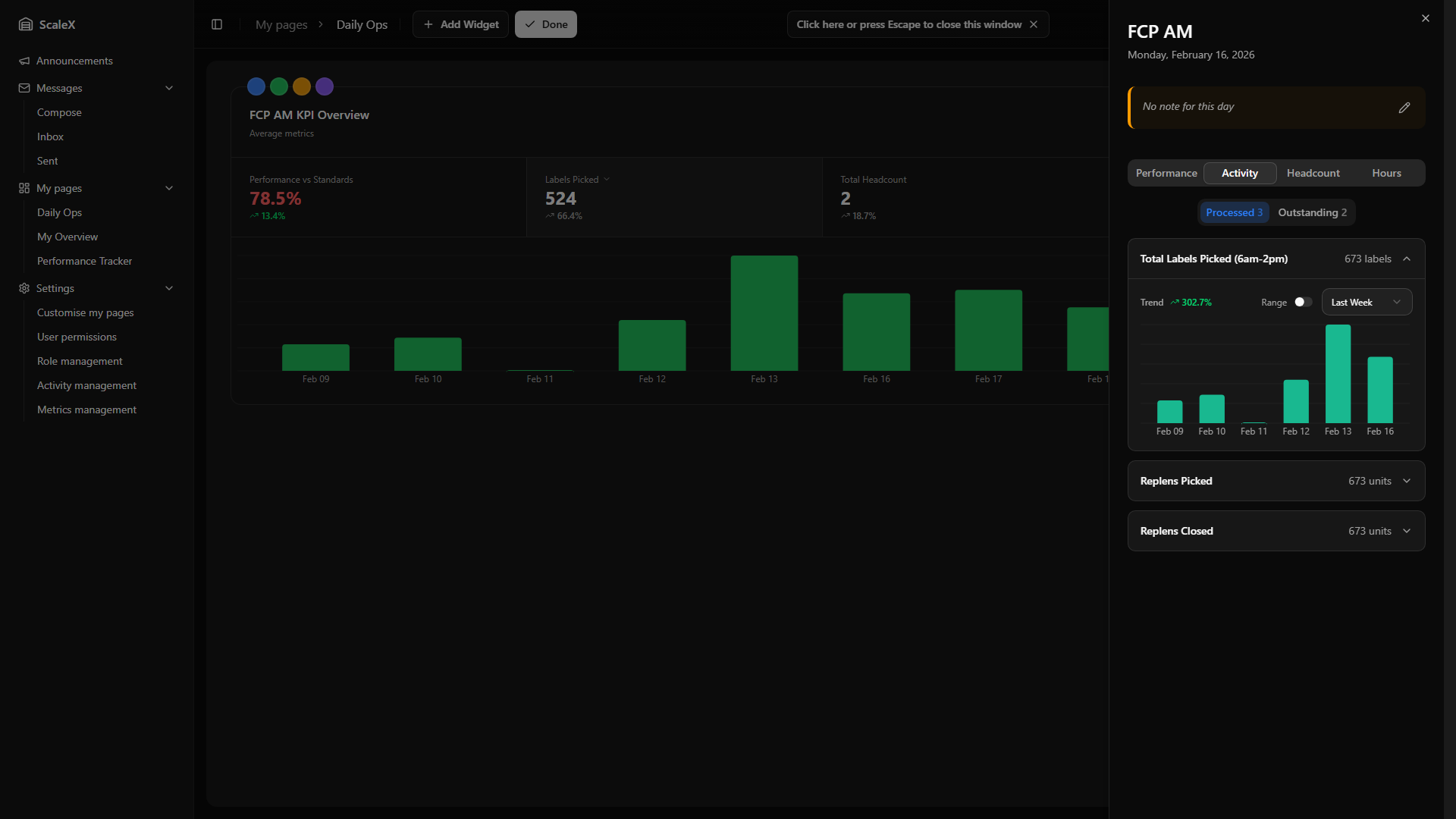Switch to the Hours tab

tap(1386, 173)
